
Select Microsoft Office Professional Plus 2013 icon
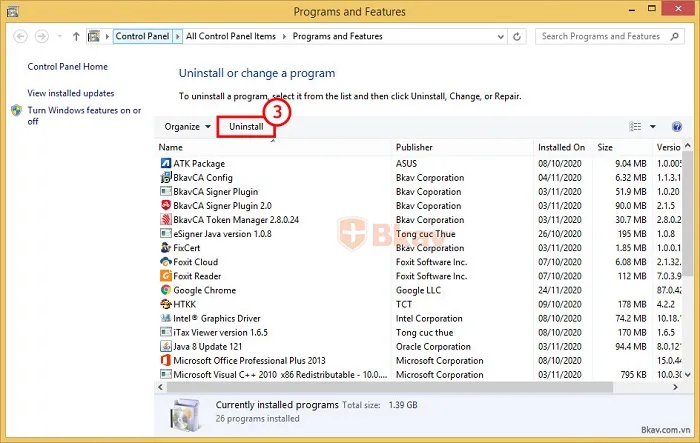[165, 360]
